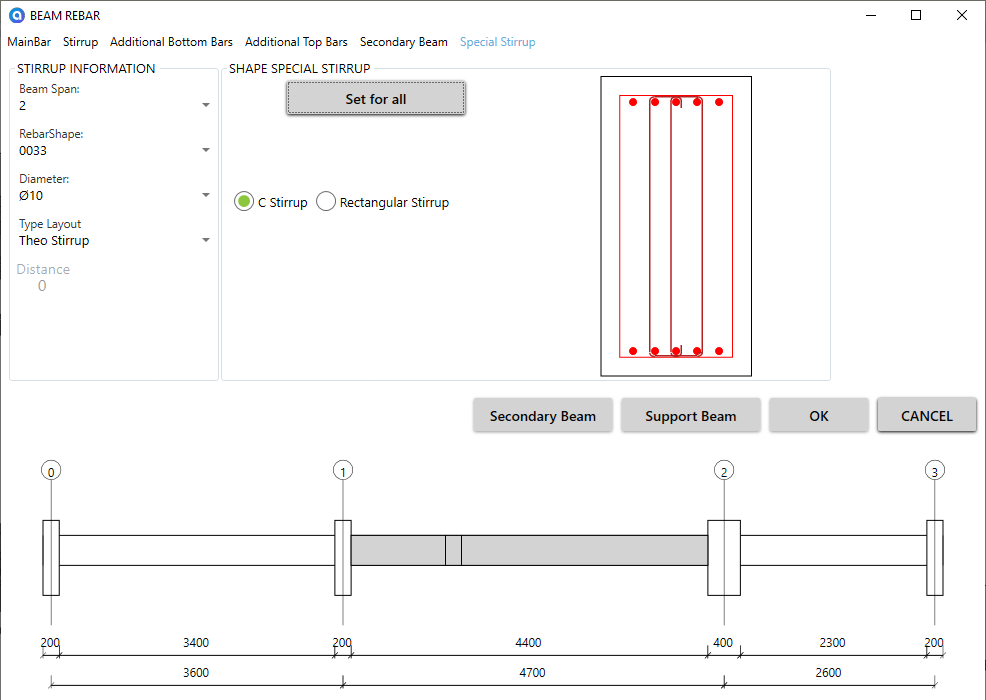Click the secondary beam marker in middle span

click(453, 550)
